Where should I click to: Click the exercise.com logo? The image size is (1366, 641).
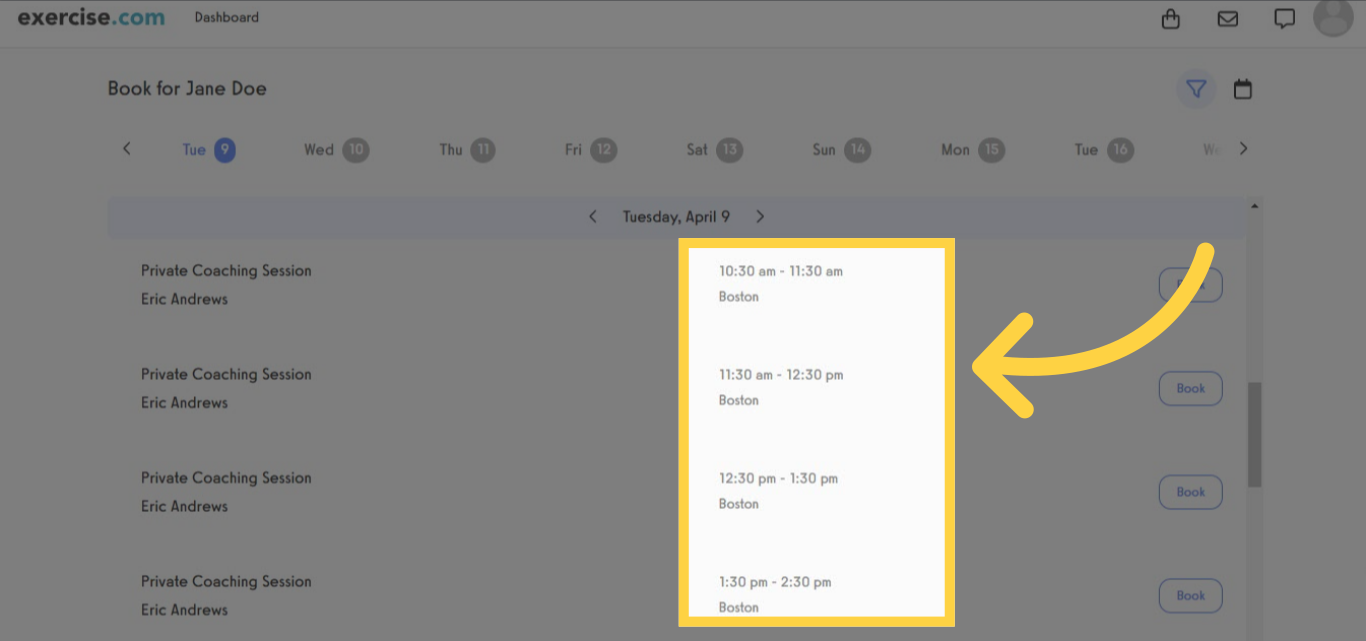[x=91, y=17]
